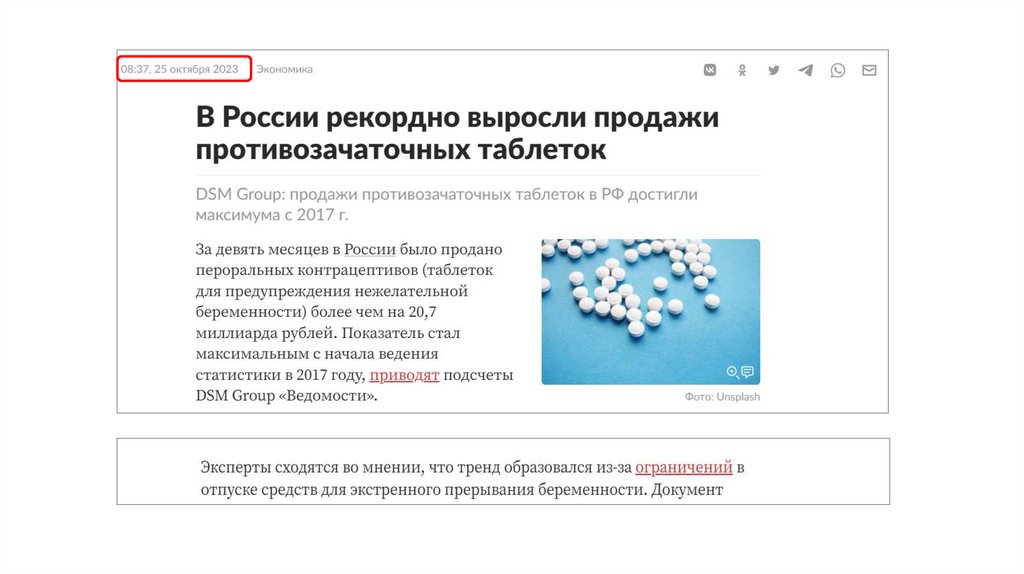Click the lead paragraph starting За девять месяцев
1024x574 pixels.
(x=355, y=322)
